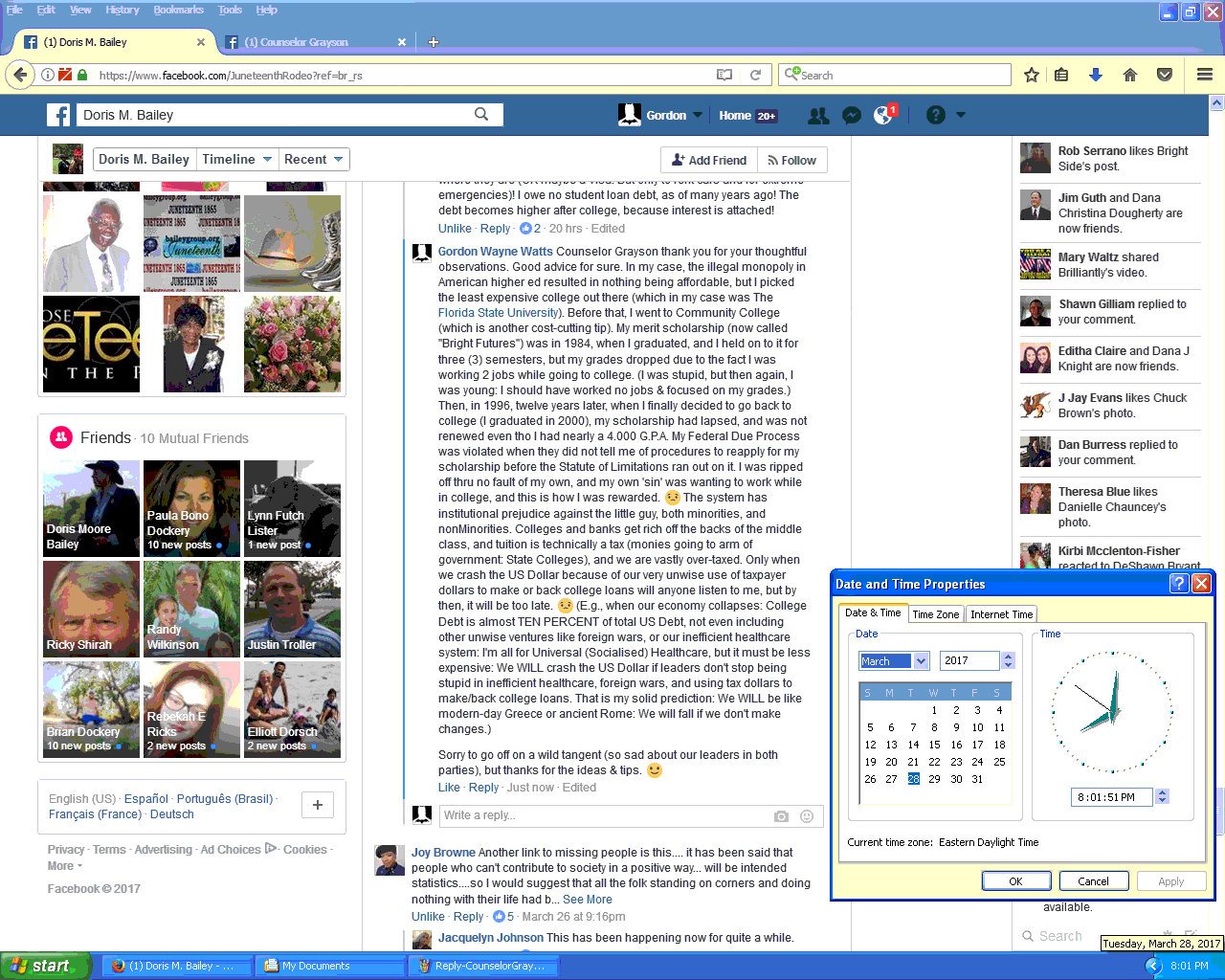Open the notifications globe icon
The image size is (1225, 980).
coord(883,115)
